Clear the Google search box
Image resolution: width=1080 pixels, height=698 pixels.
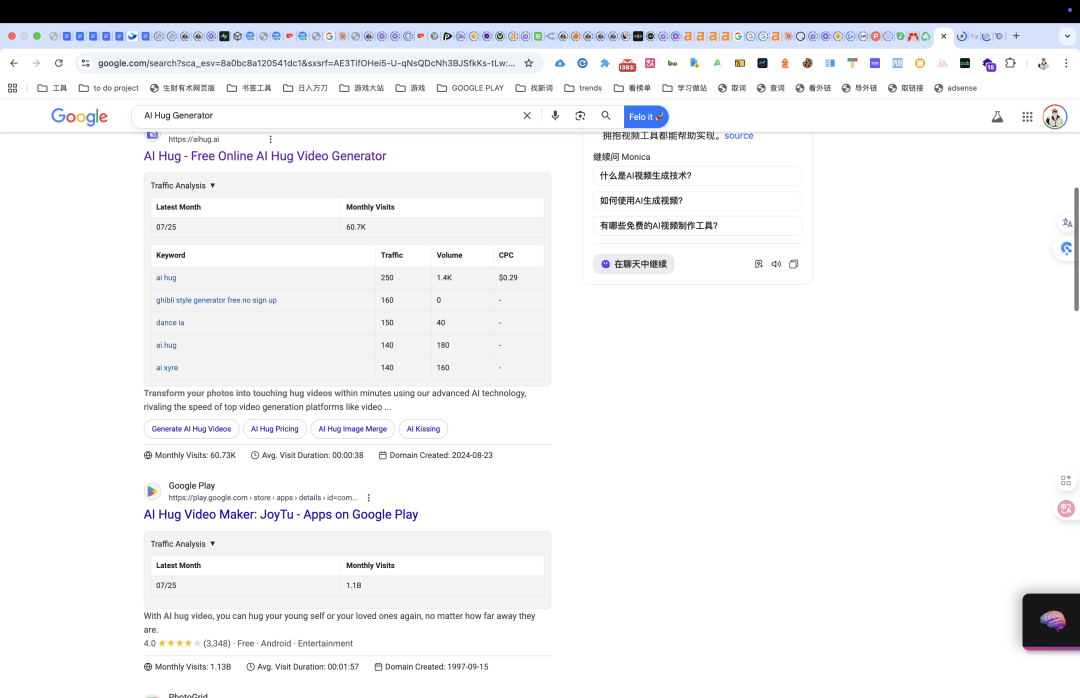527,116
